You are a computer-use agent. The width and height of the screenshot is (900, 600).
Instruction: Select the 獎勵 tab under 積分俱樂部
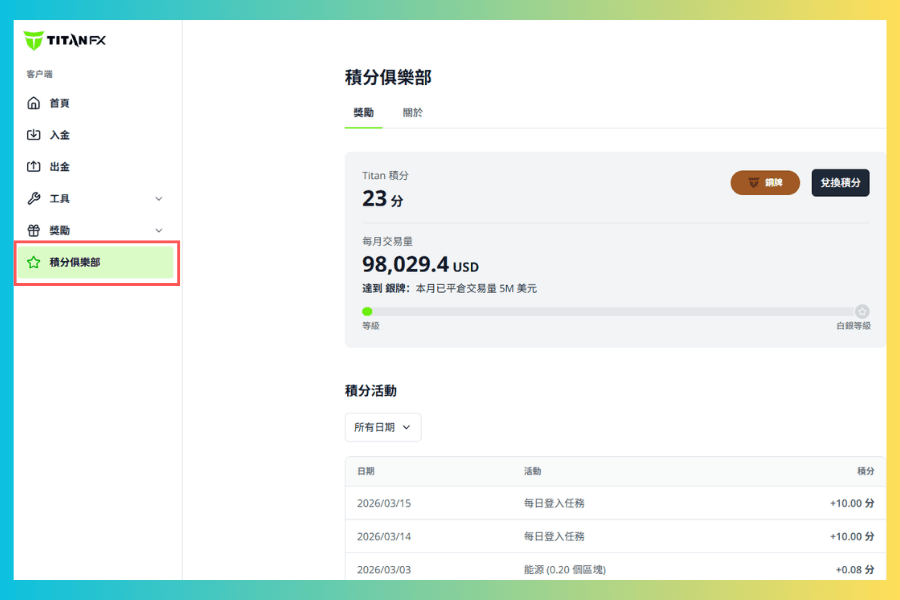pos(363,113)
